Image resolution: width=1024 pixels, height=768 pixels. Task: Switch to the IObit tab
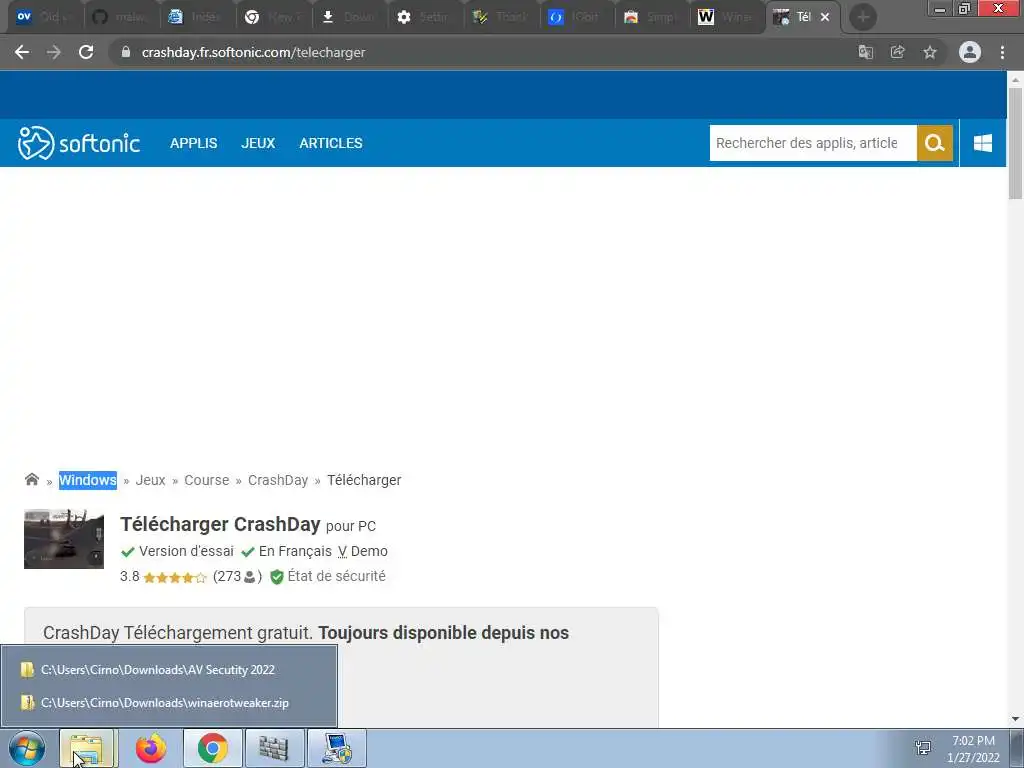coord(578,17)
